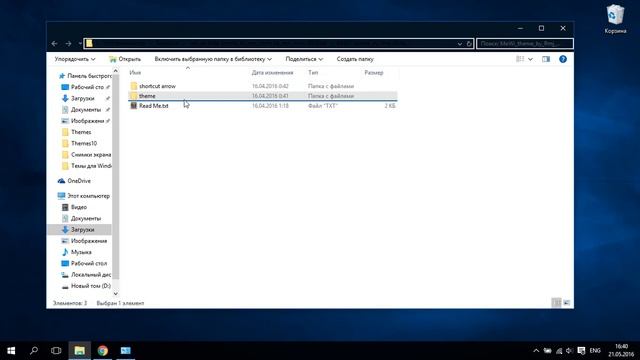Open pinned Изображения in quick access

[85, 121]
